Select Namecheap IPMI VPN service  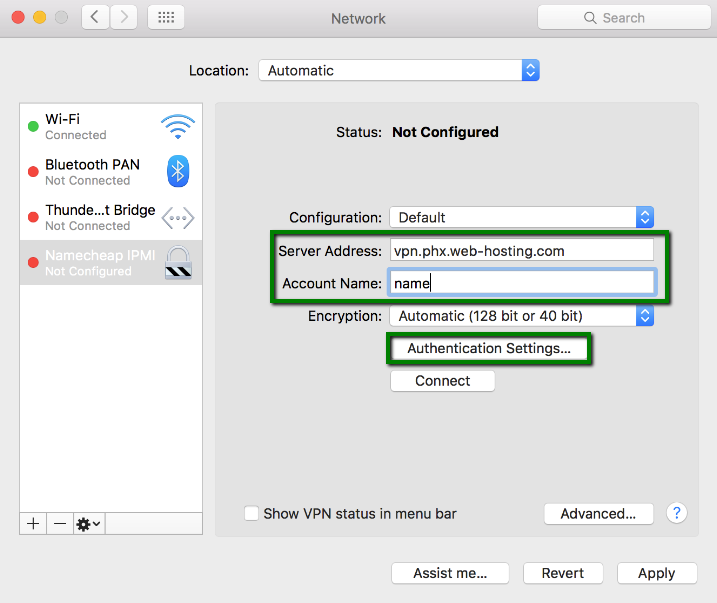tap(90, 263)
